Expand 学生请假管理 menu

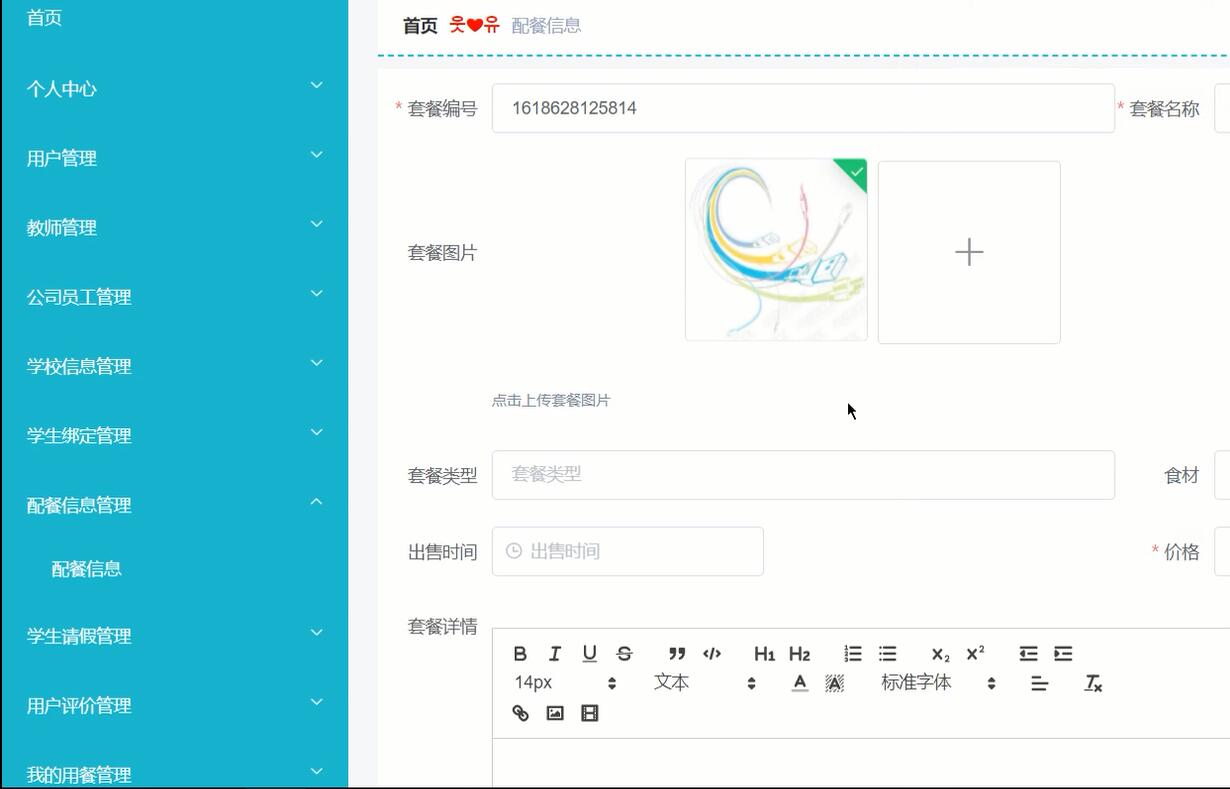[x=174, y=636]
